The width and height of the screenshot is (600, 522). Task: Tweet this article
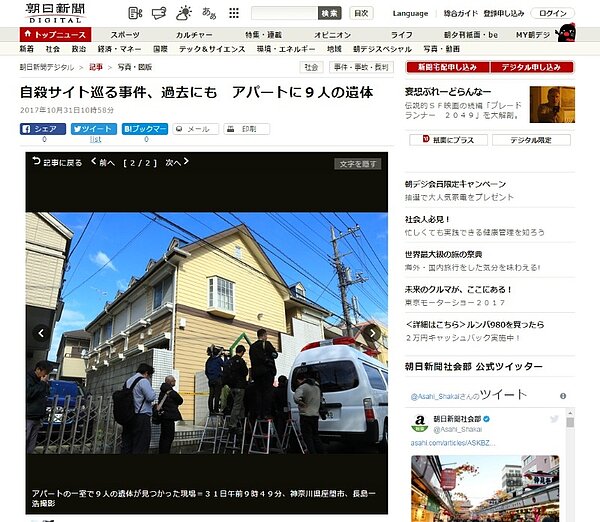(x=94, y=129)
